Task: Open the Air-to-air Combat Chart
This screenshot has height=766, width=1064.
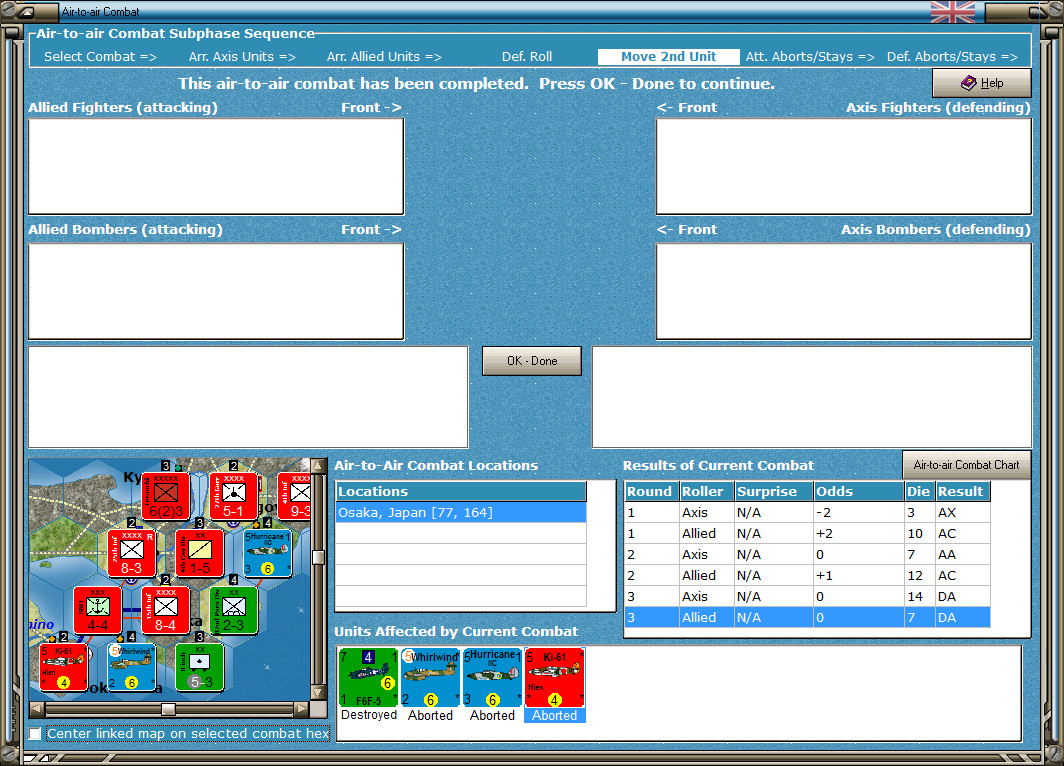Action: (966, 465)
